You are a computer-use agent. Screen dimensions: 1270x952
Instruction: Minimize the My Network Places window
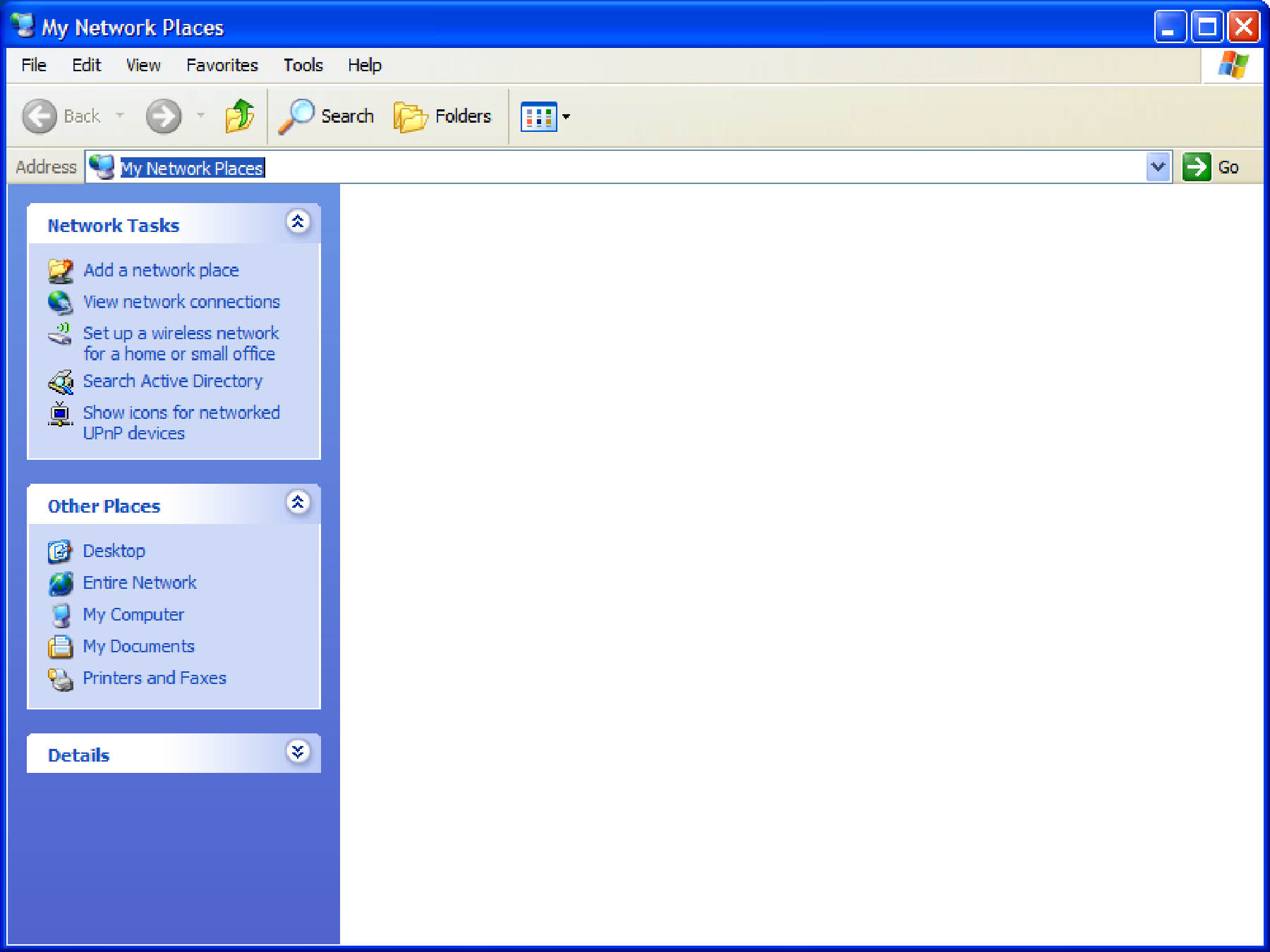pos(1169,28)
